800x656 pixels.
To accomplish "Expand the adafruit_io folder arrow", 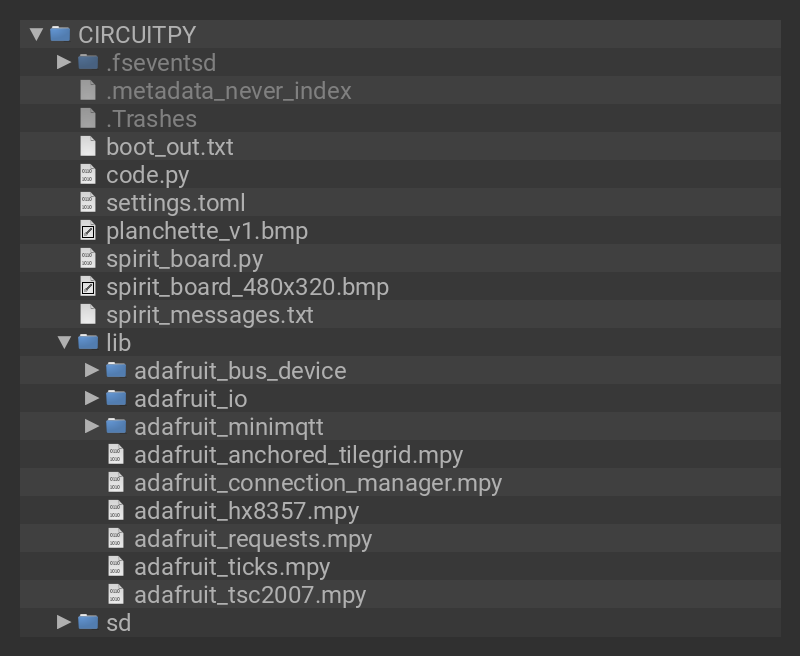I will [92, 398].
